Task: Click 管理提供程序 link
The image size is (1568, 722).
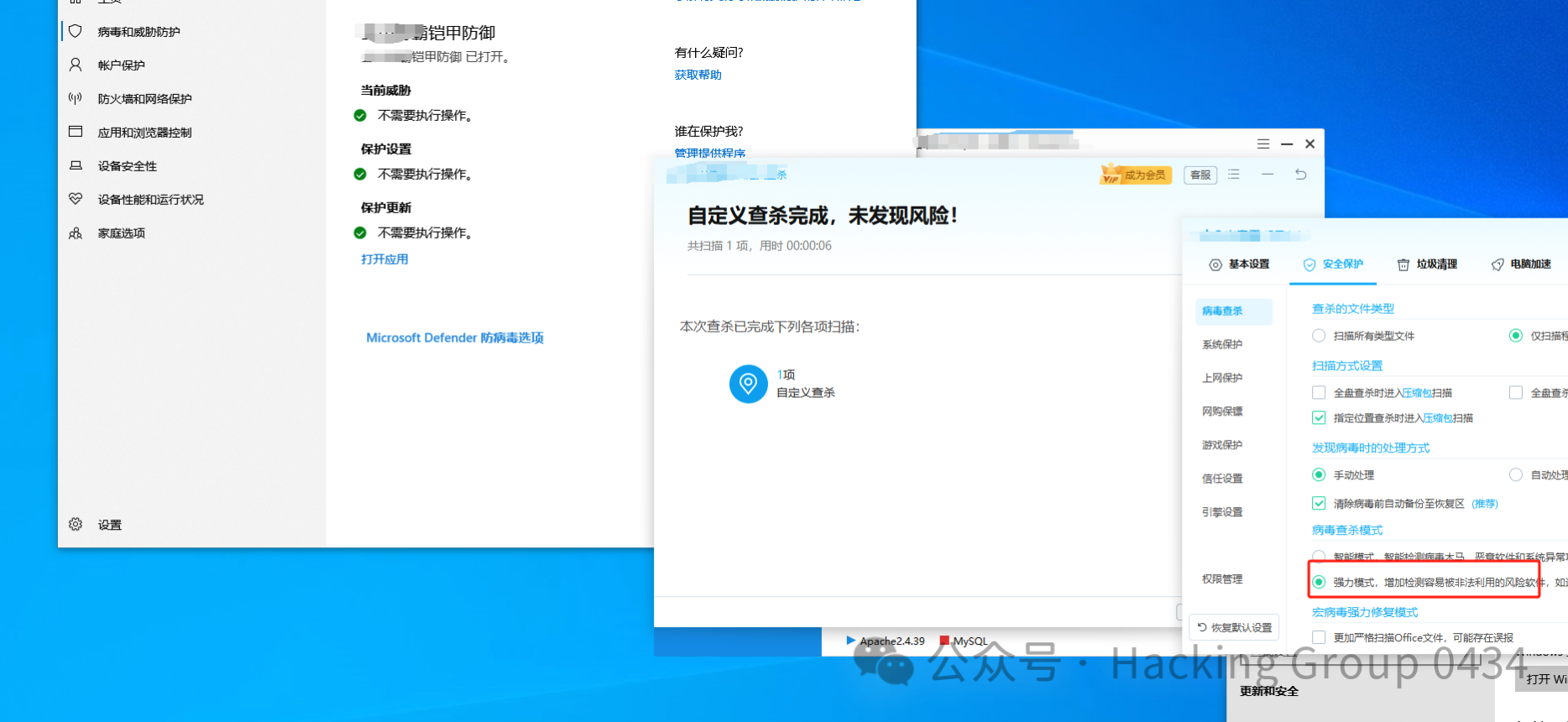Action: 710,153
